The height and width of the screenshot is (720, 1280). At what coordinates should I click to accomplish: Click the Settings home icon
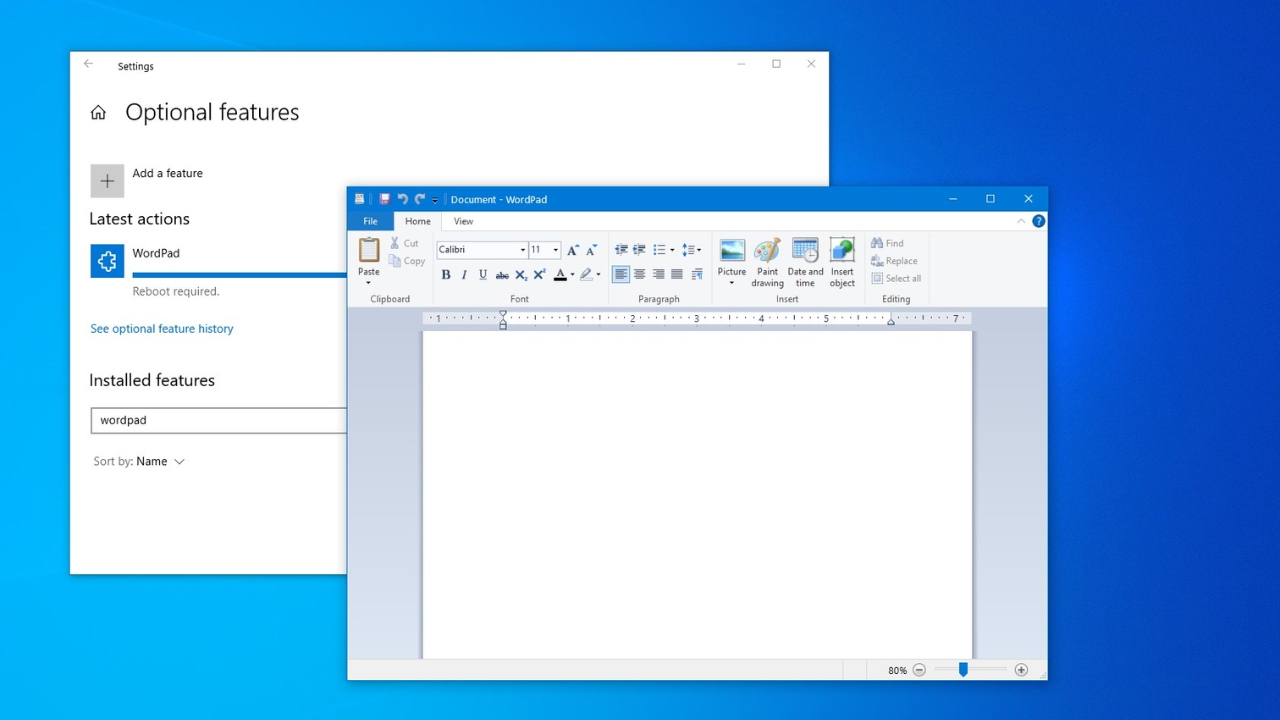pyautogui.click(x=98, y=113)
